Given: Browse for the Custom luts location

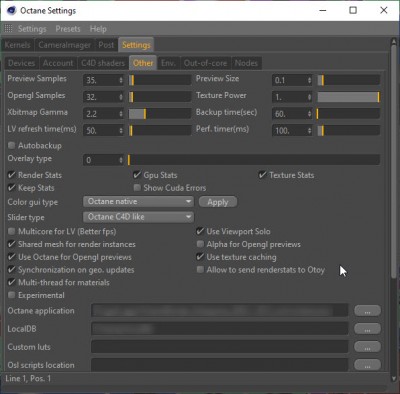Looking at the screenshot, I should tap(367, 347).
